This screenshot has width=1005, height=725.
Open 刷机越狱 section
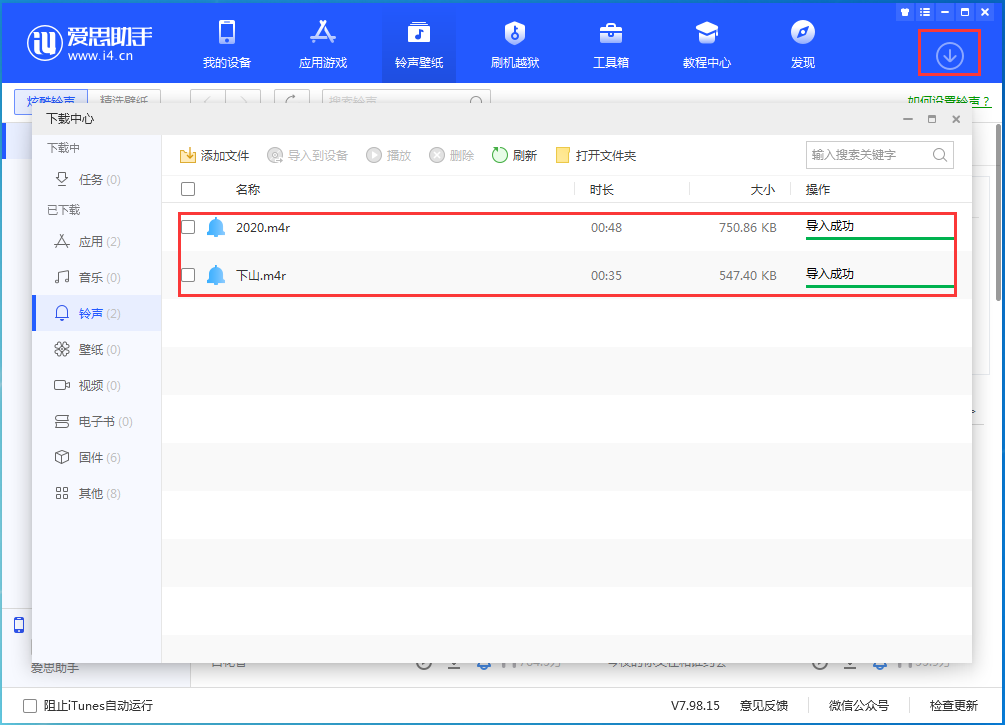tap(515, 44)
